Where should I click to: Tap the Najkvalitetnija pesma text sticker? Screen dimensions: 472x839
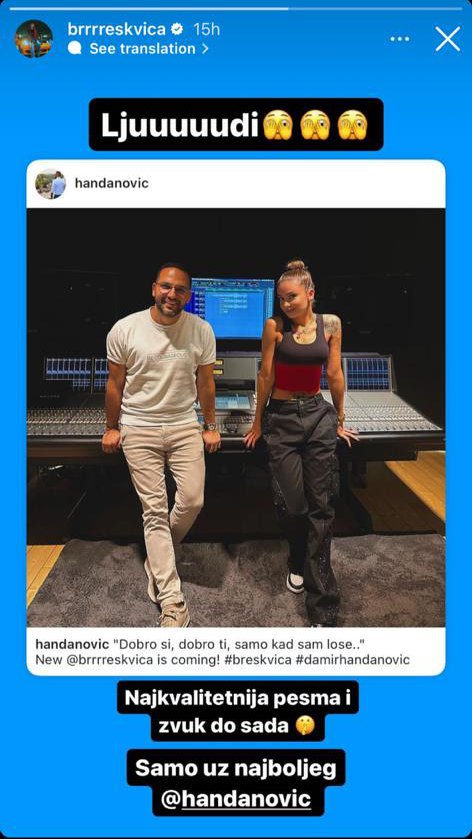[238, 711]
